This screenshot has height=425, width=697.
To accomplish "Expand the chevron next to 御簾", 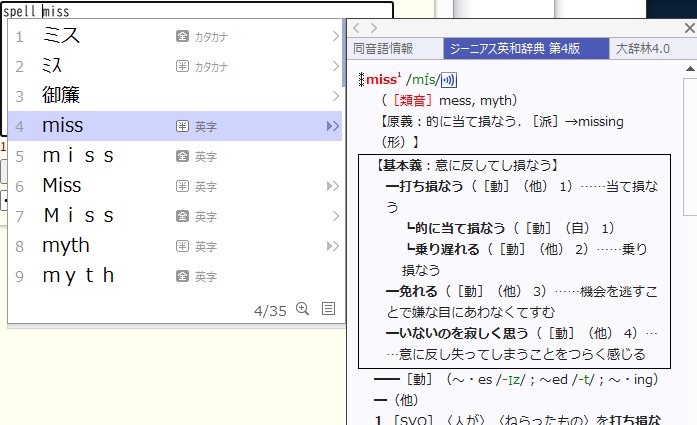I will [335, 96].
